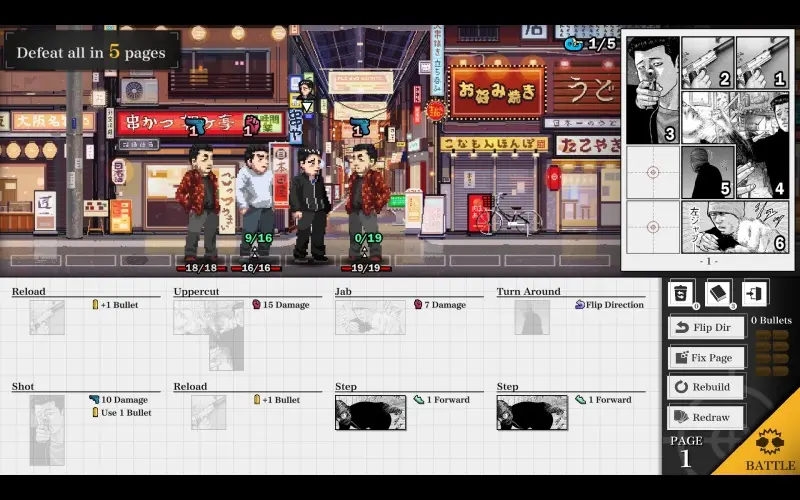The height and width of the screenshot is (500, 800).
Task: Click the Redraw cards button
Action: (x=705, y=417)
